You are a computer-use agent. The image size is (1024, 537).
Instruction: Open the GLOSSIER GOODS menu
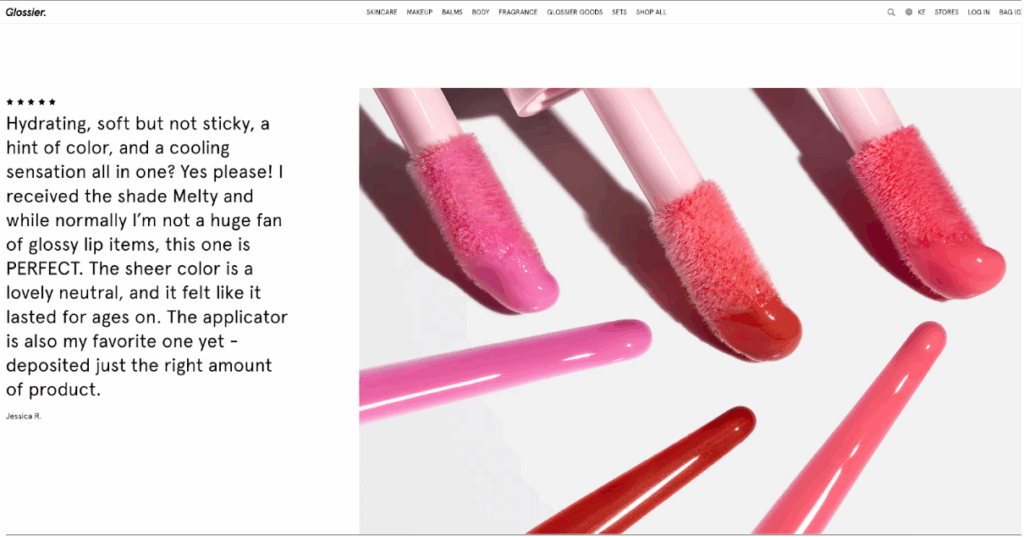click(575, 12)
